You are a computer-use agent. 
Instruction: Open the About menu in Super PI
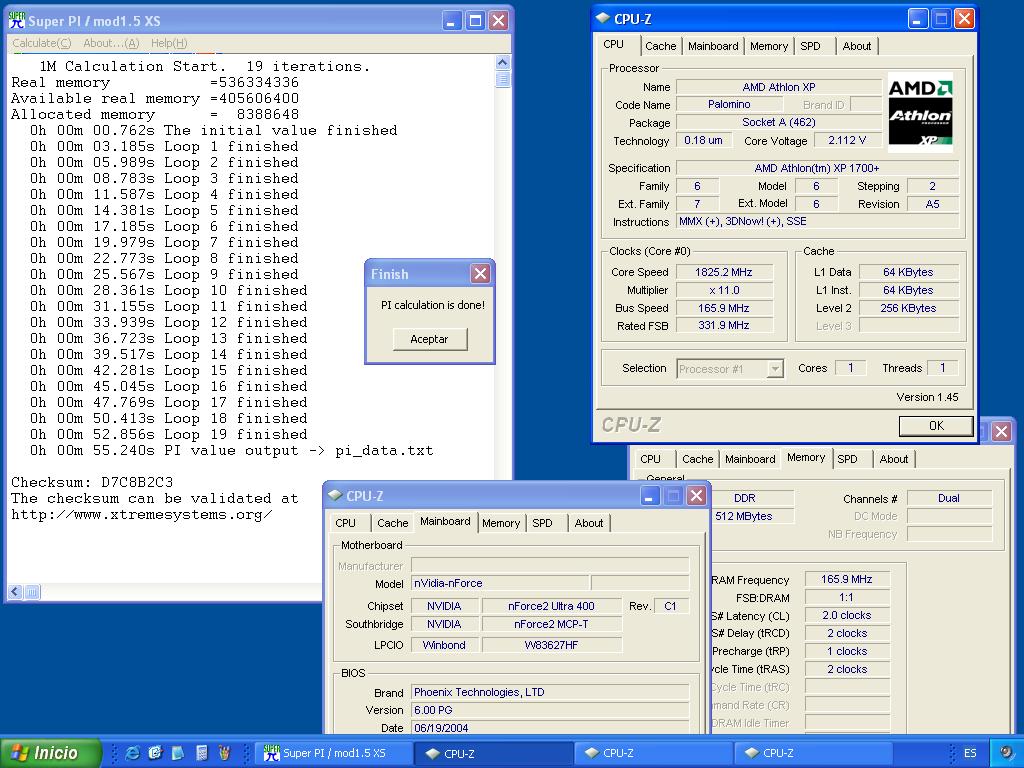point(111,43)
